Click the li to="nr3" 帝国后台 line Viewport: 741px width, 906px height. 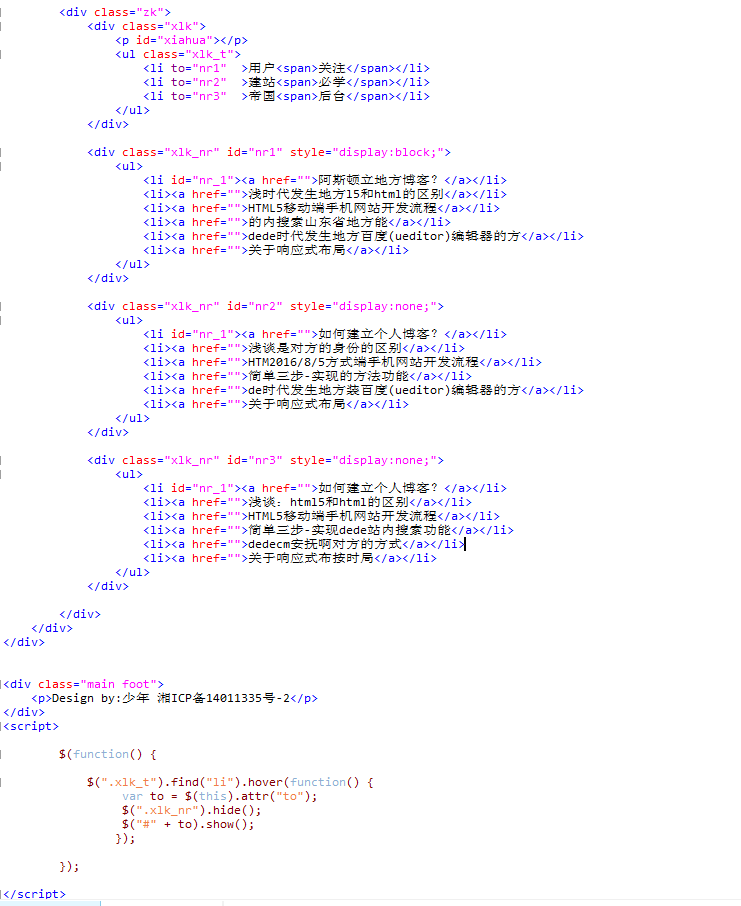pyautogui.click(x=287, y=96)
